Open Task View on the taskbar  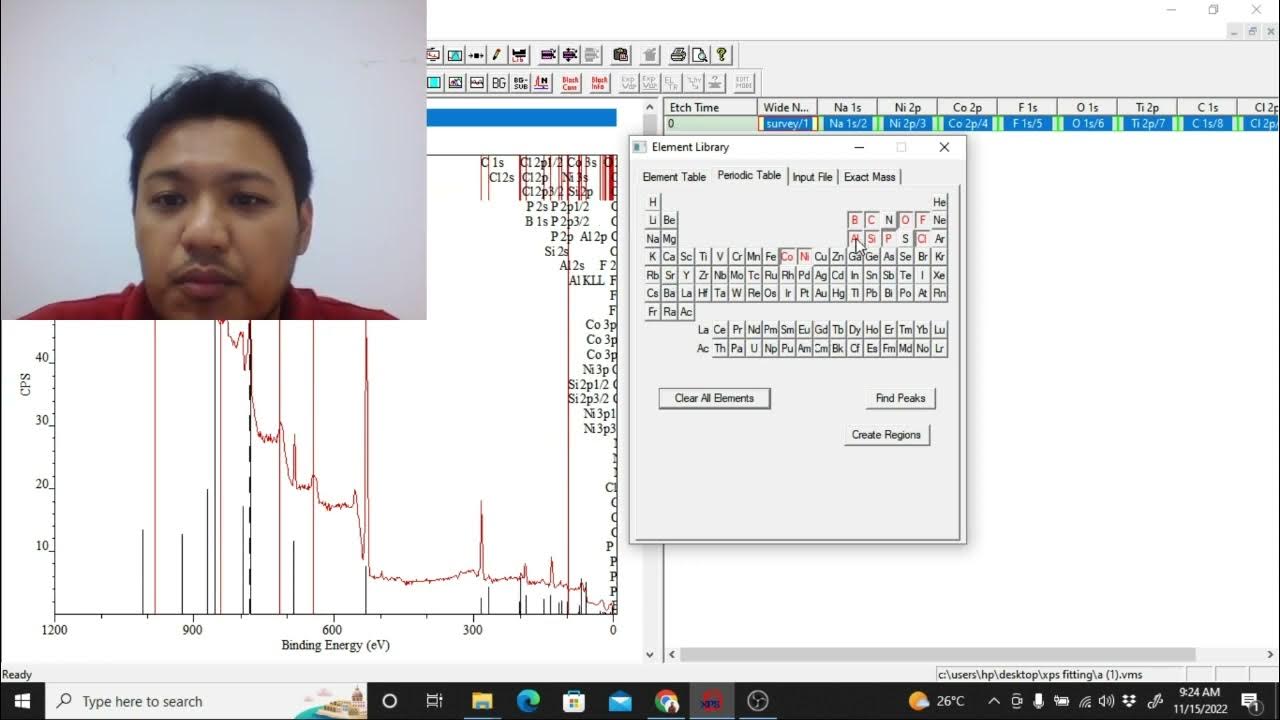tap(434, 701)
